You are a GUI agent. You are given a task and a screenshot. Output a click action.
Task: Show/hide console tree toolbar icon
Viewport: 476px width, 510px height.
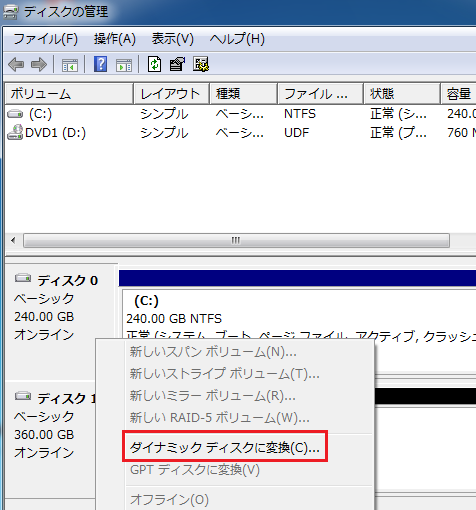pyautogui.click(x=70, y=64)
